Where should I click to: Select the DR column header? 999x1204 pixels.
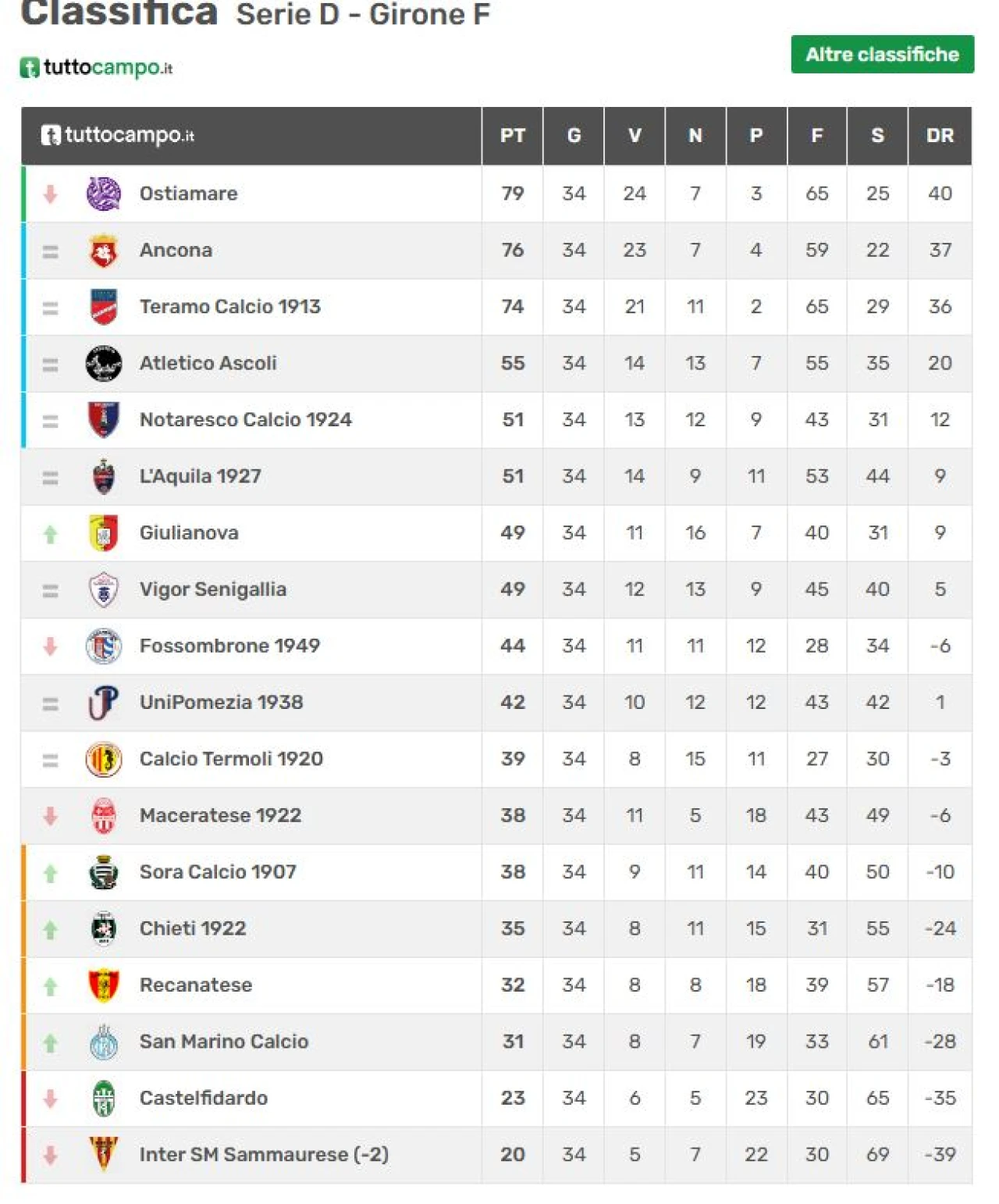(x=940, y=136)
